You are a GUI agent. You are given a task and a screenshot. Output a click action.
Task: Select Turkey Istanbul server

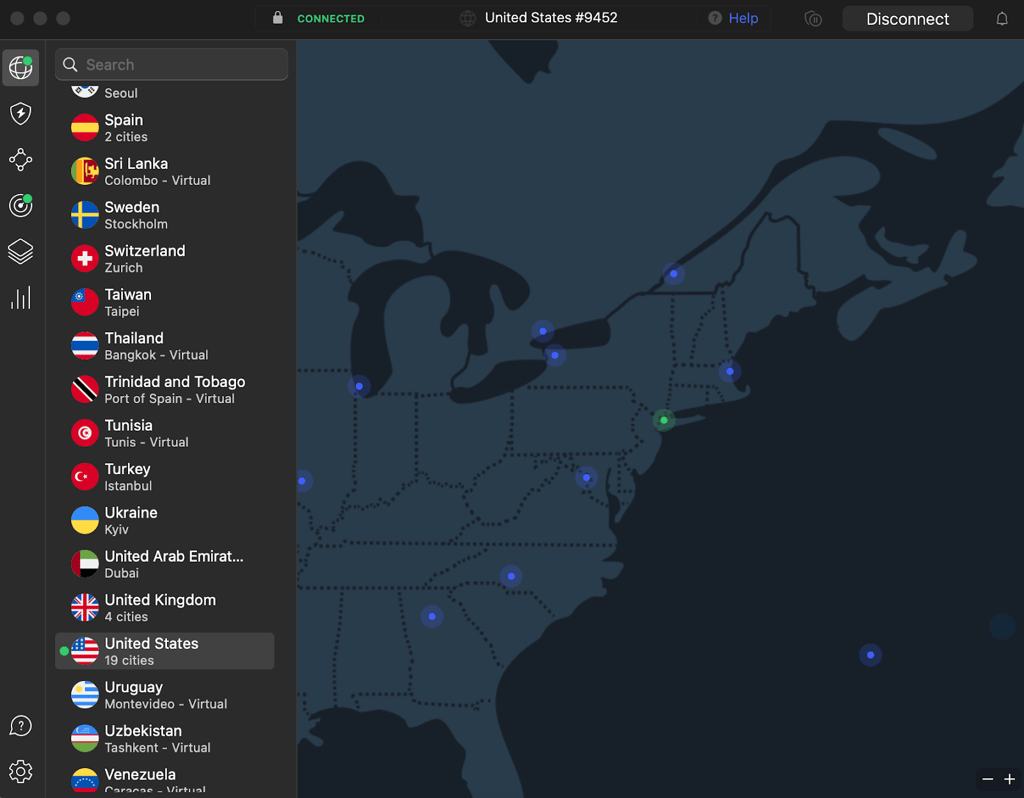click(x=165, y=477)
